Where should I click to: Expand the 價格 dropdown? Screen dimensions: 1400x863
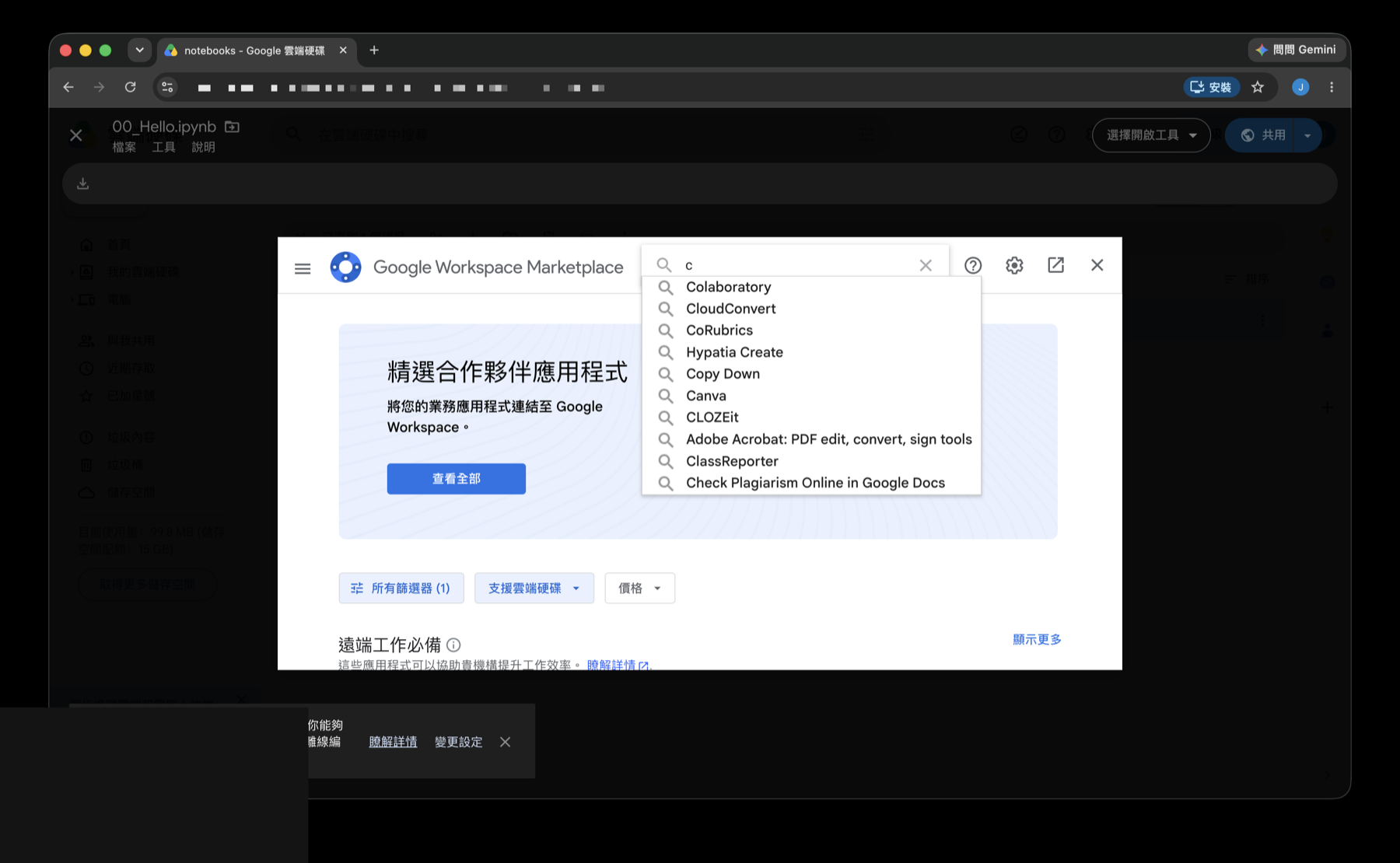pyautogui.click(x=639, y=588)
